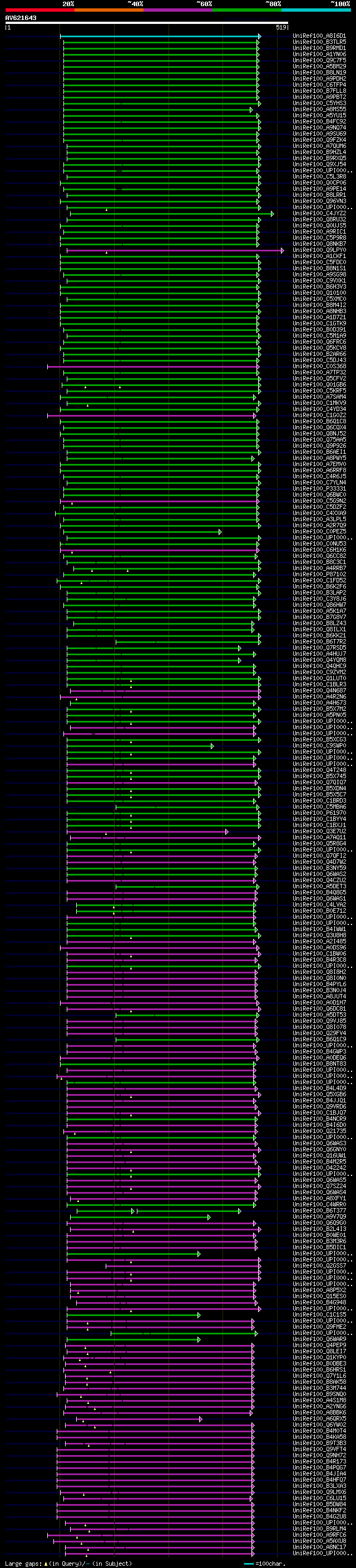Open hit UniRef100_Q9C7F5

point(319,60)
